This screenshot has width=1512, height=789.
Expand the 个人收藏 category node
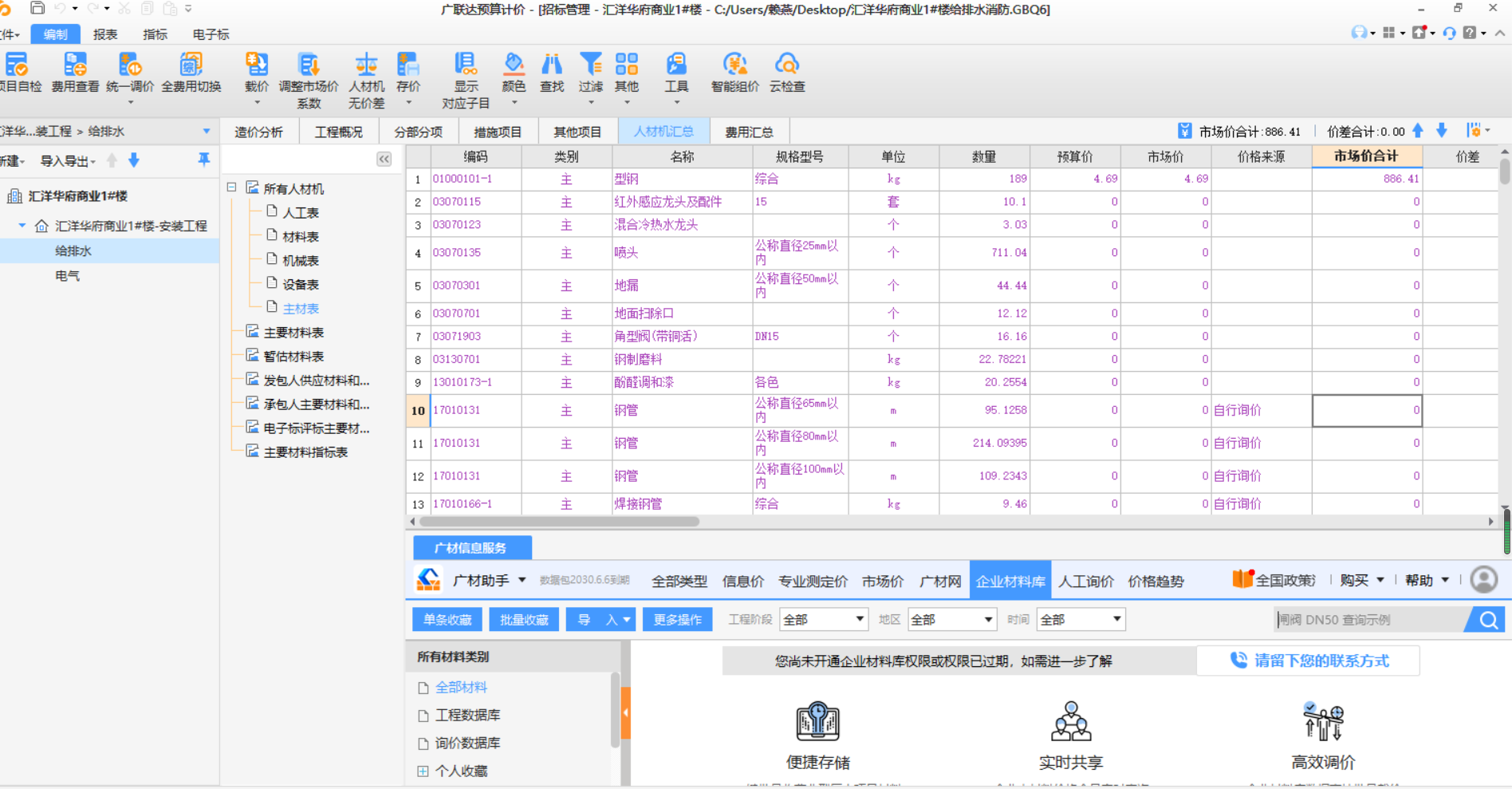pos(423,771)
